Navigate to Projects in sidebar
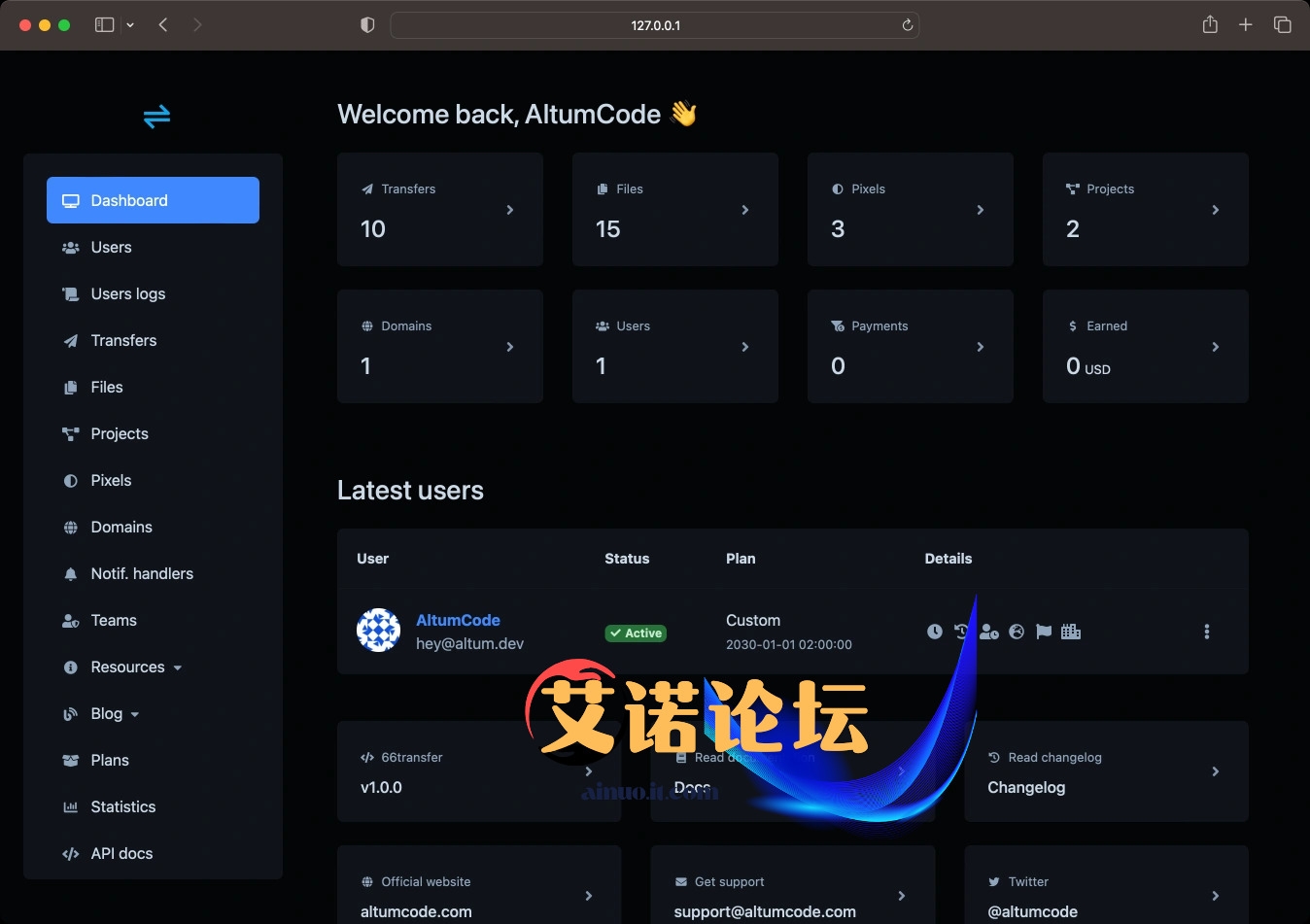 153,433
